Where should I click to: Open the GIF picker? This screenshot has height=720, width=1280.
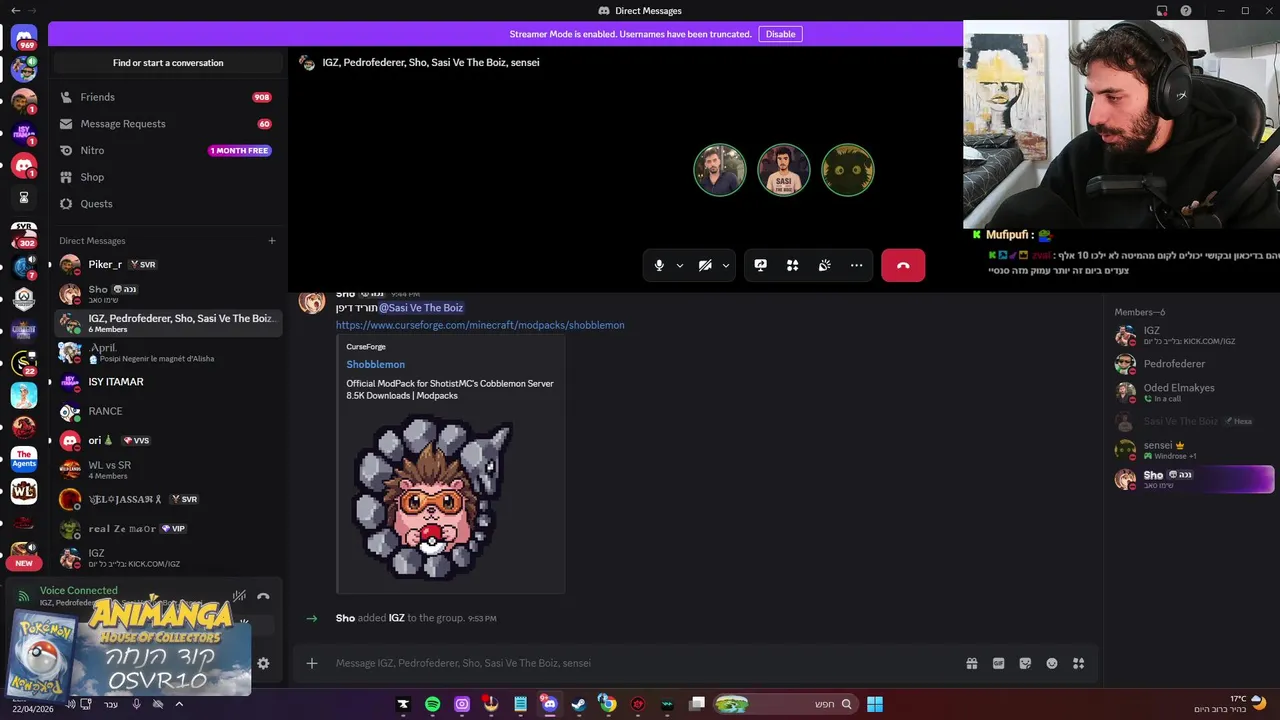998,663
